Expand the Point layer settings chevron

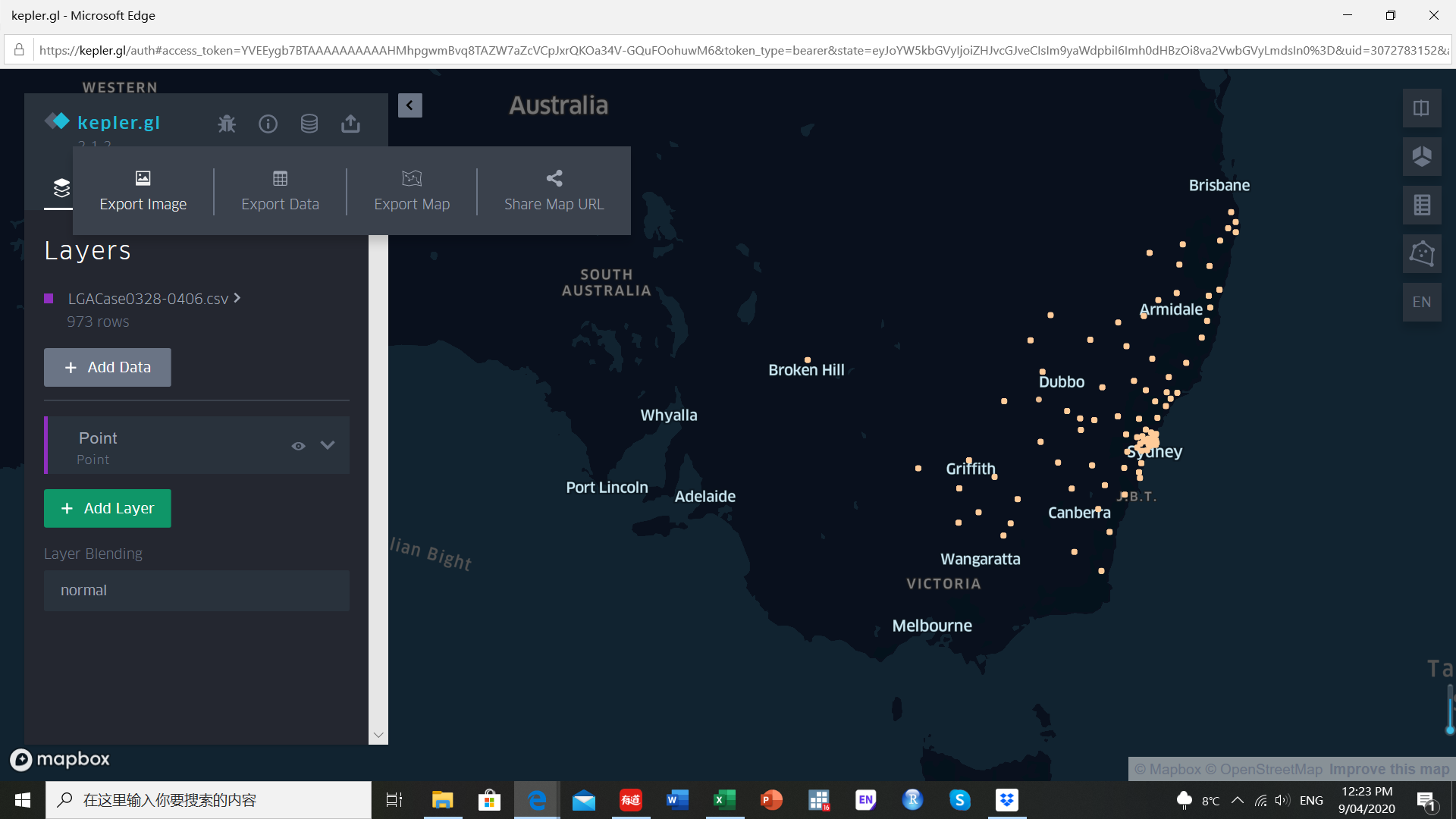(x=328, y=445)
